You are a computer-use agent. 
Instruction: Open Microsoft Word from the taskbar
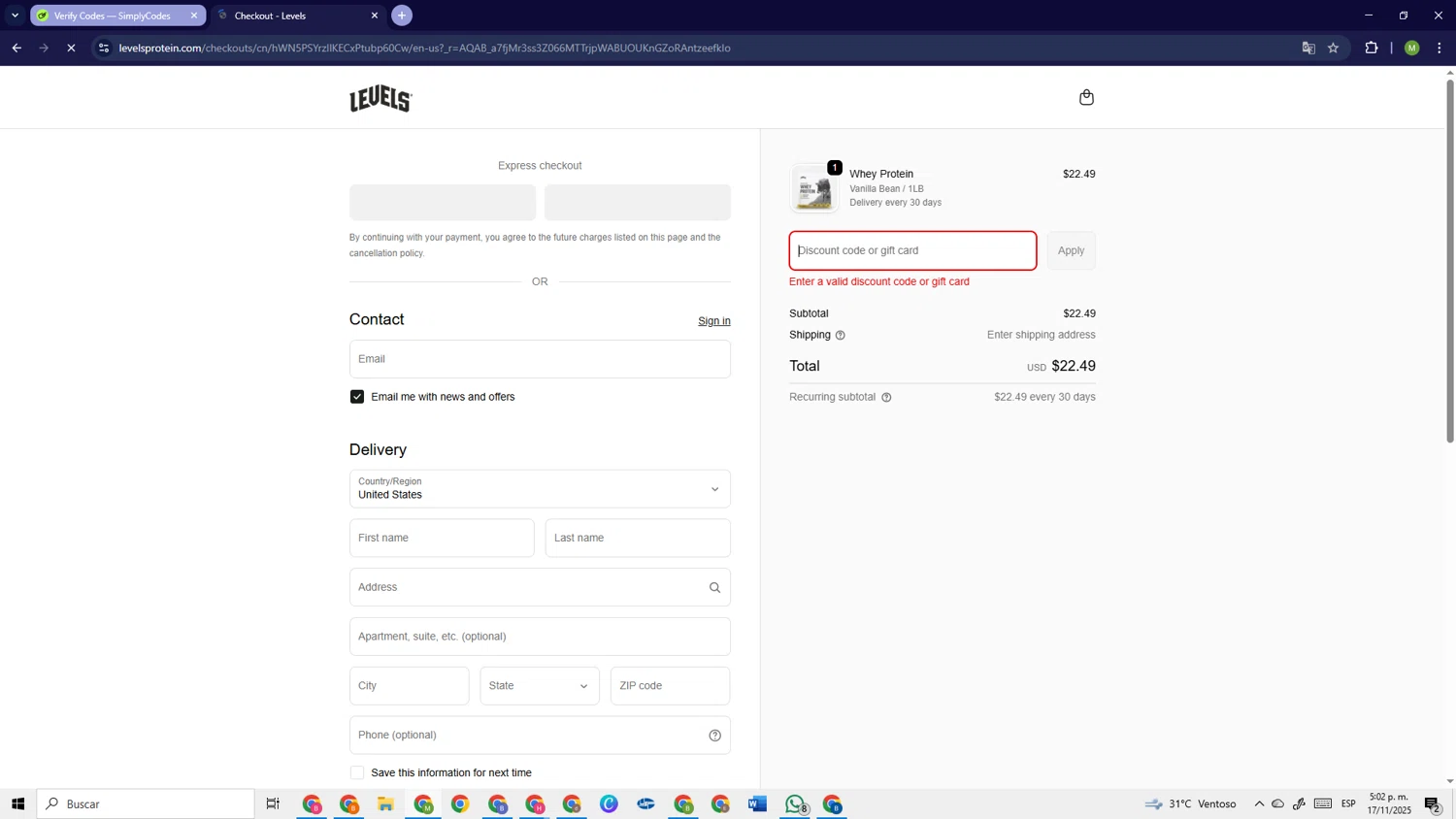(757, 803)
